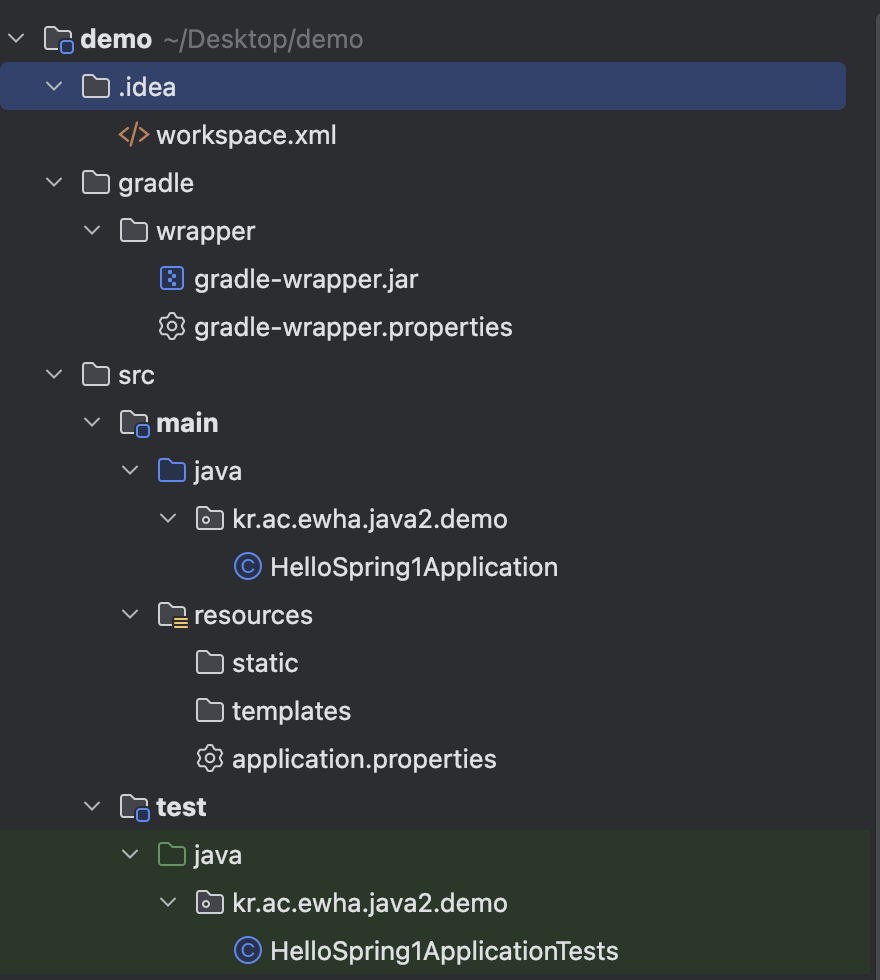Viewport: 880px width, 980px height.
Task: Click the resources folder icon
Action: click(172, 615)
